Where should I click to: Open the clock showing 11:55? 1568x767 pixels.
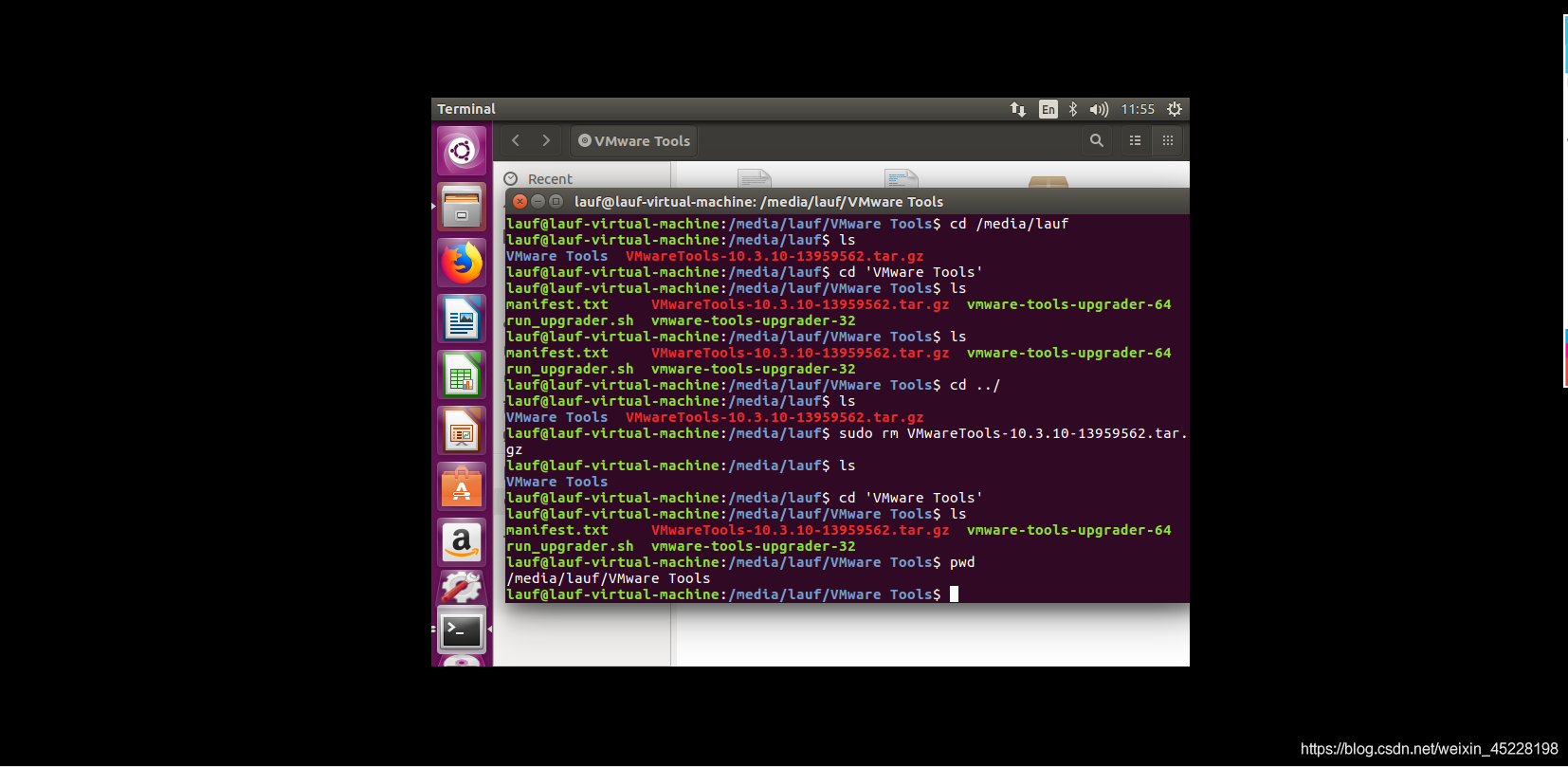click(x=1138, y=109)
